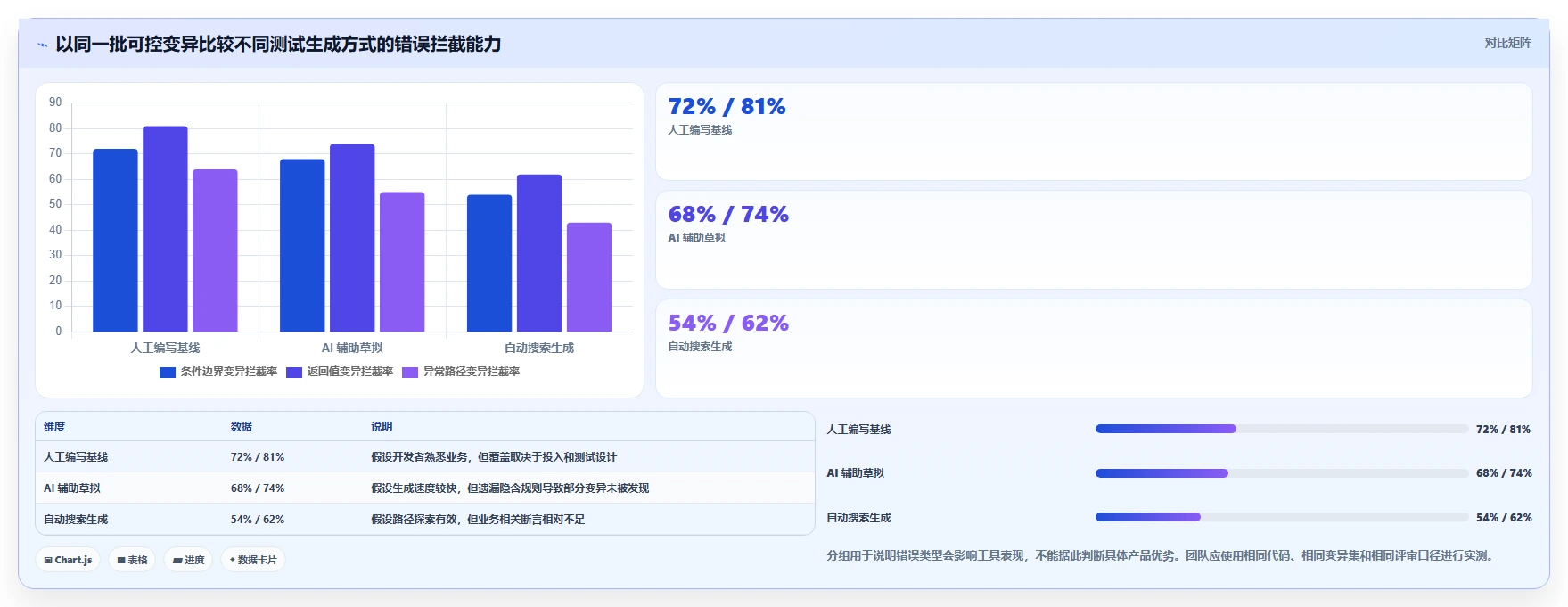Screen dimensions: 1568x607
Task: Select the 异常路径 bar of AI 辅助草拟 group
Action: (x=402, y=261)
